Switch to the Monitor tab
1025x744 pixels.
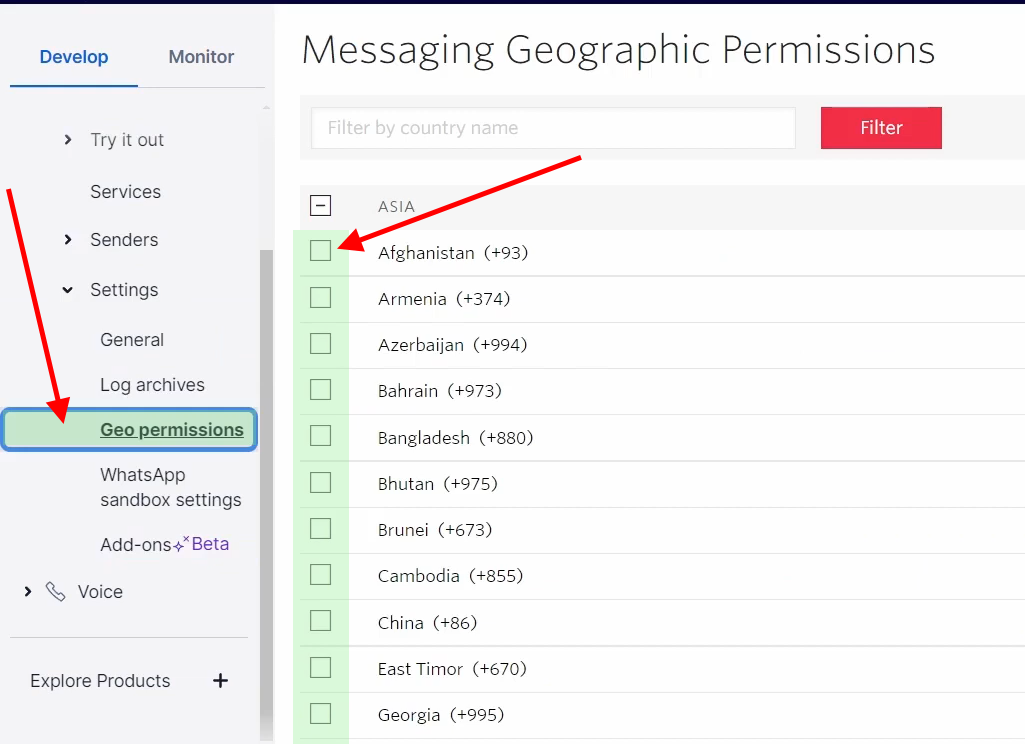[201, 57]
